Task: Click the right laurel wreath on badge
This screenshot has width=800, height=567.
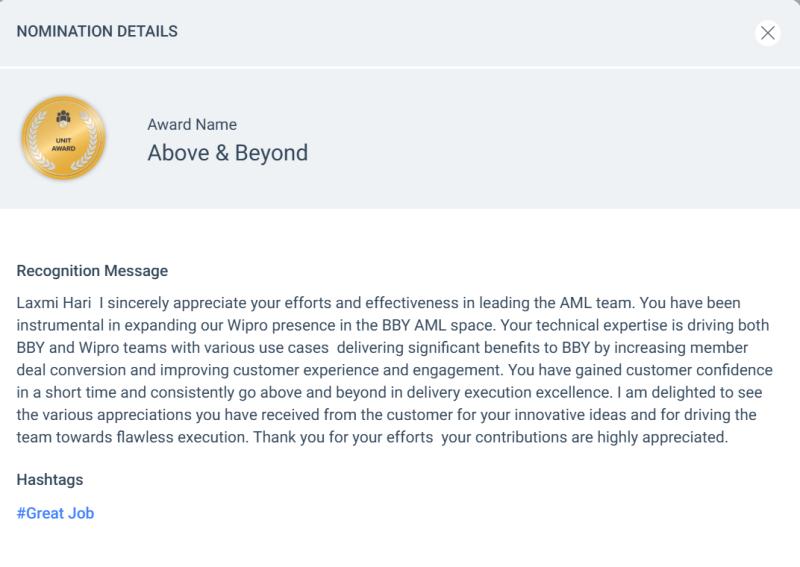Action: (87, 141)
